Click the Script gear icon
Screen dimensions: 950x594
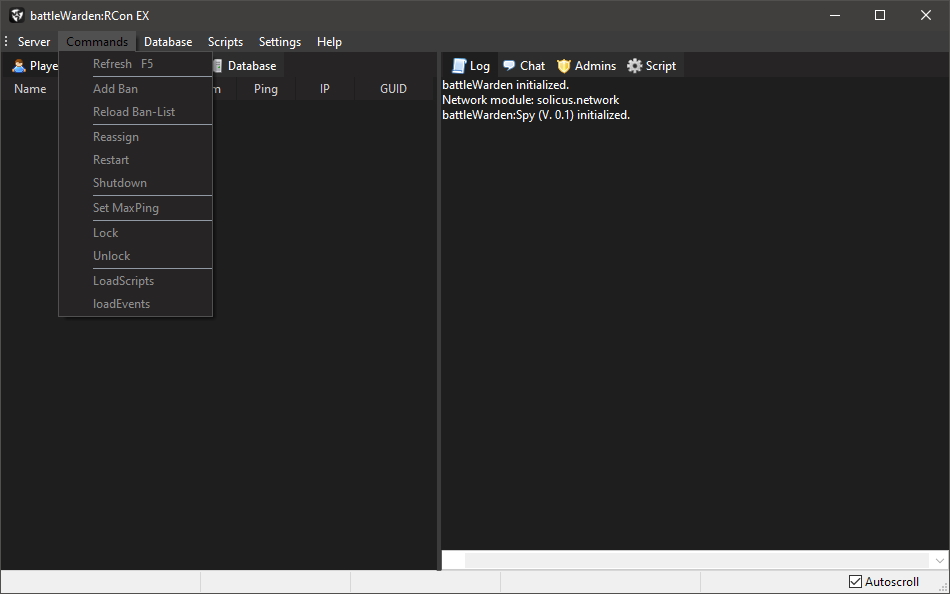(x=634, y=65)
